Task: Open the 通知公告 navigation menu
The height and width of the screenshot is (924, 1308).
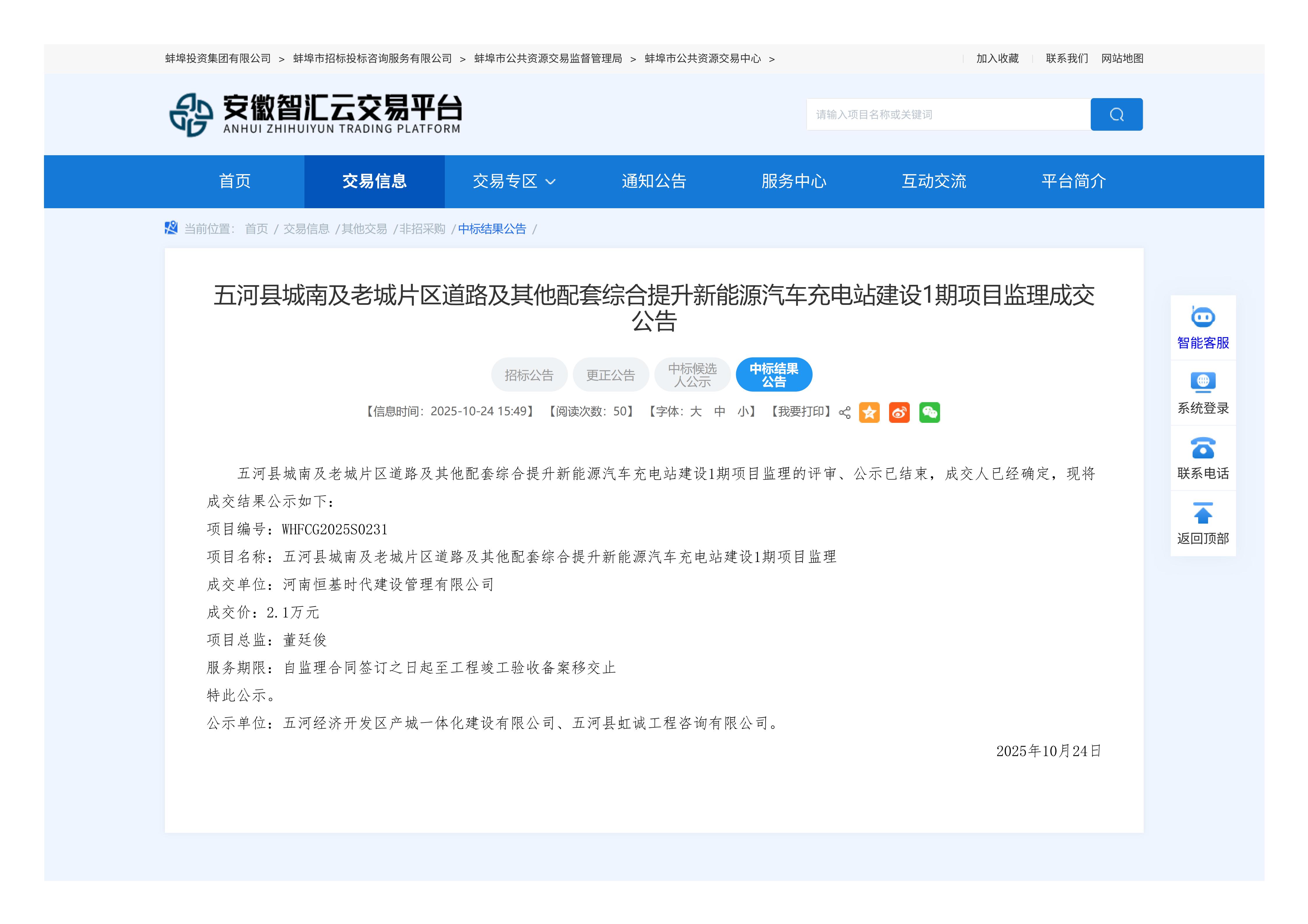Action: (653, 182)
